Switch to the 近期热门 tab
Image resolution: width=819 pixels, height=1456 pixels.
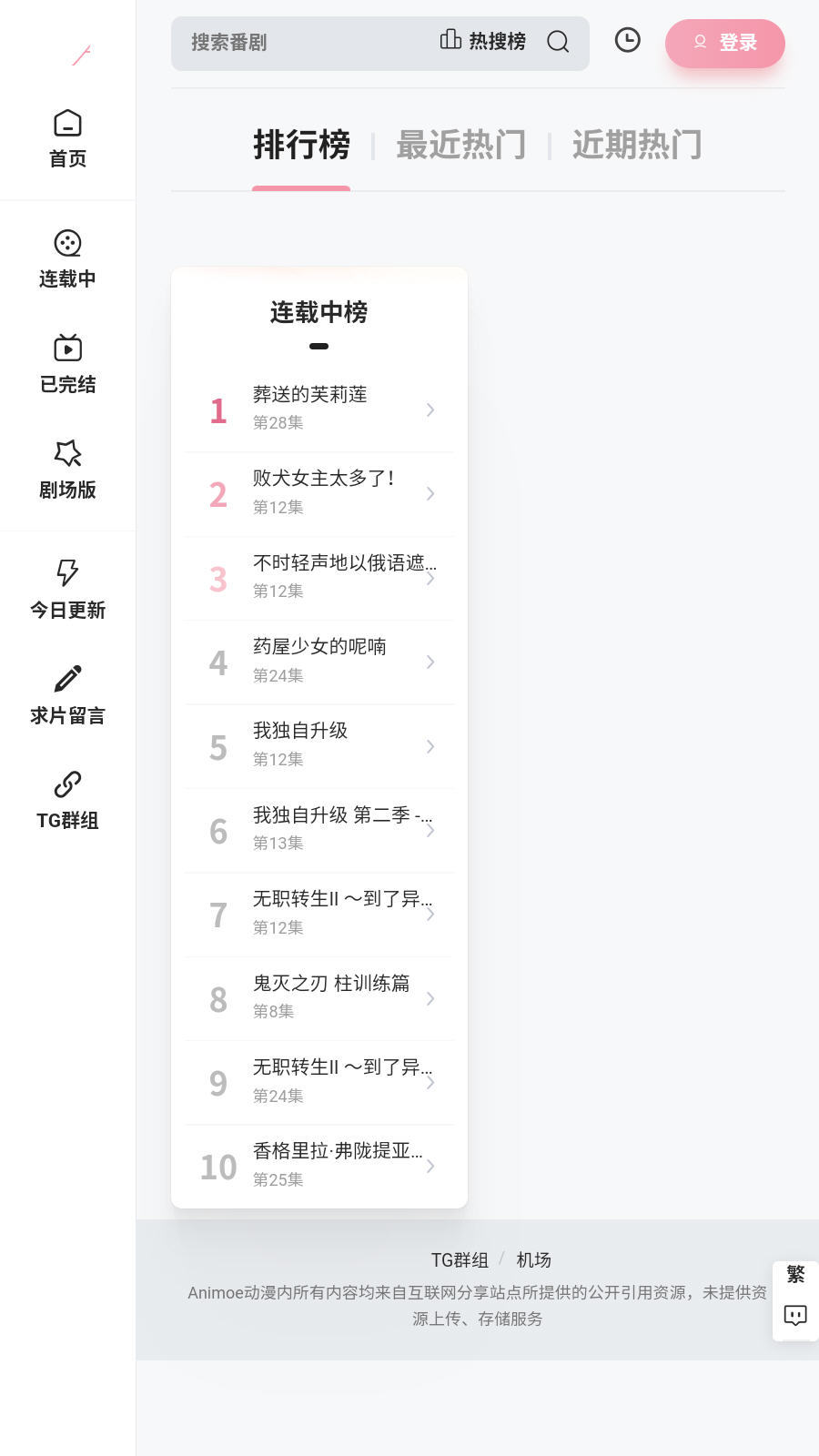pyautogui.click(x=637, y=145)
